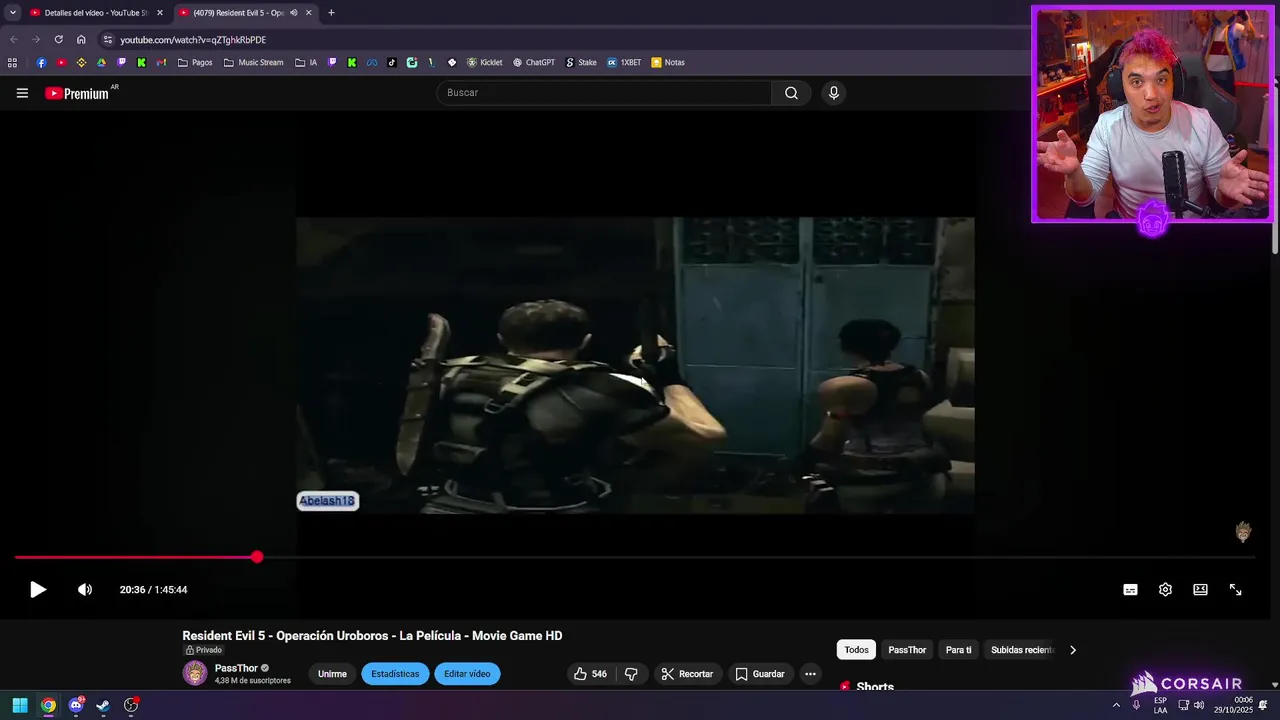1280x720 pixels.
Task: Open the Kicklet bookmark
Action: coord(484,62)
